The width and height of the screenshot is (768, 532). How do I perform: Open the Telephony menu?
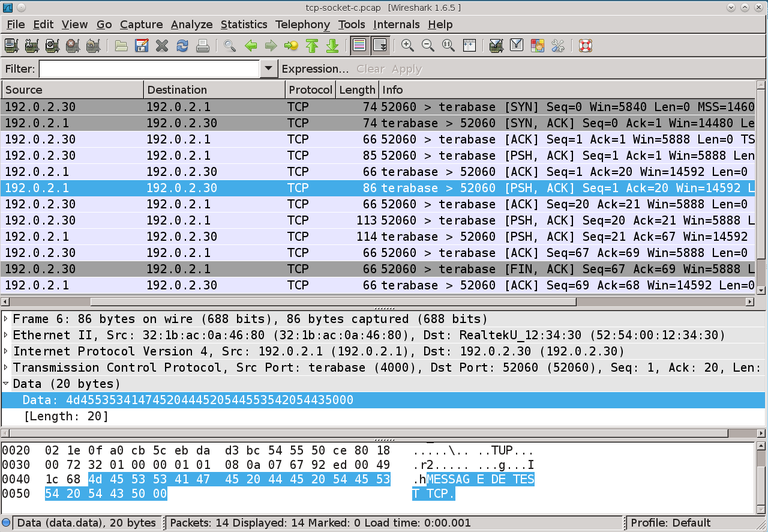[303, 24]
